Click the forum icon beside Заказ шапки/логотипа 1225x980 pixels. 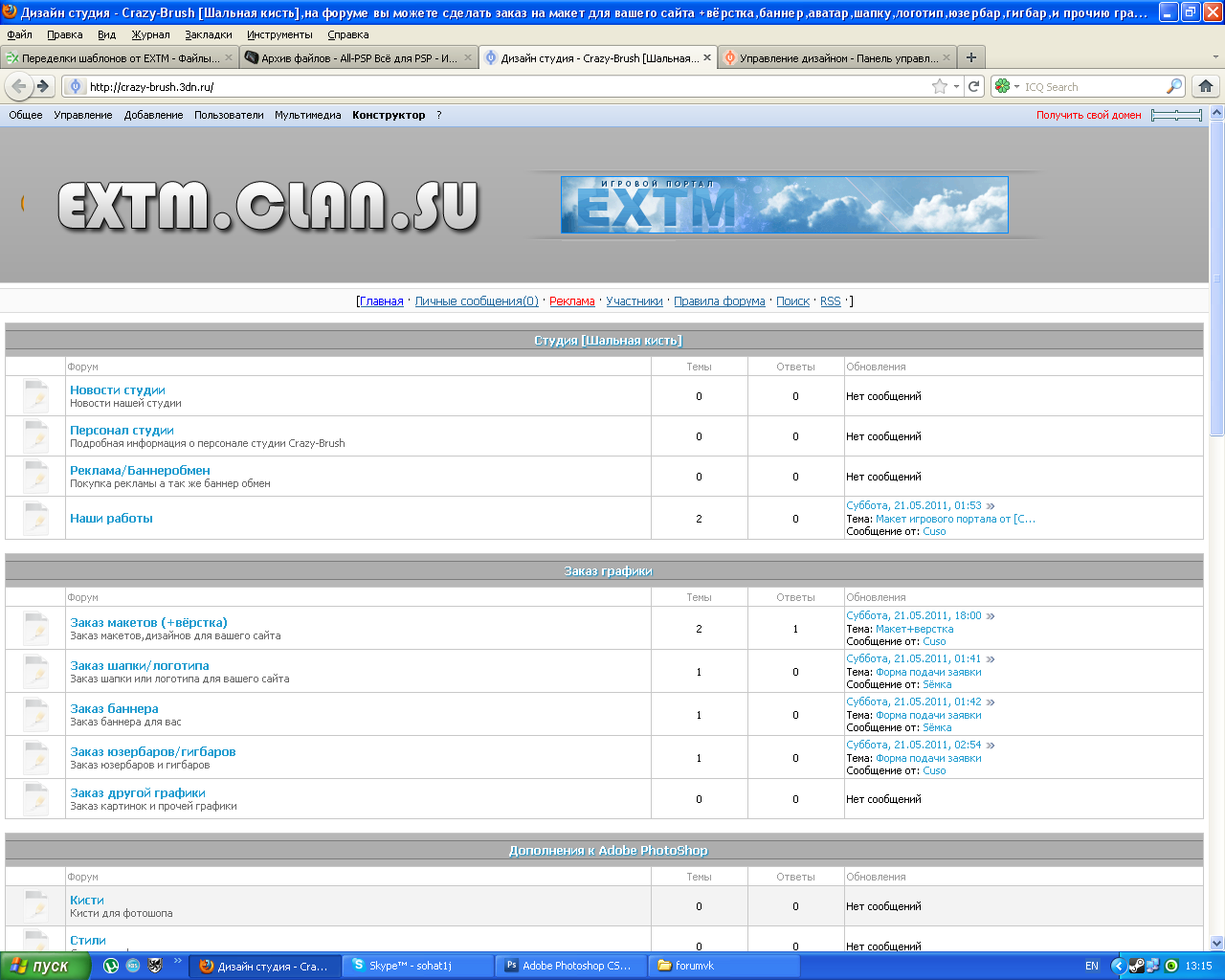36,672
